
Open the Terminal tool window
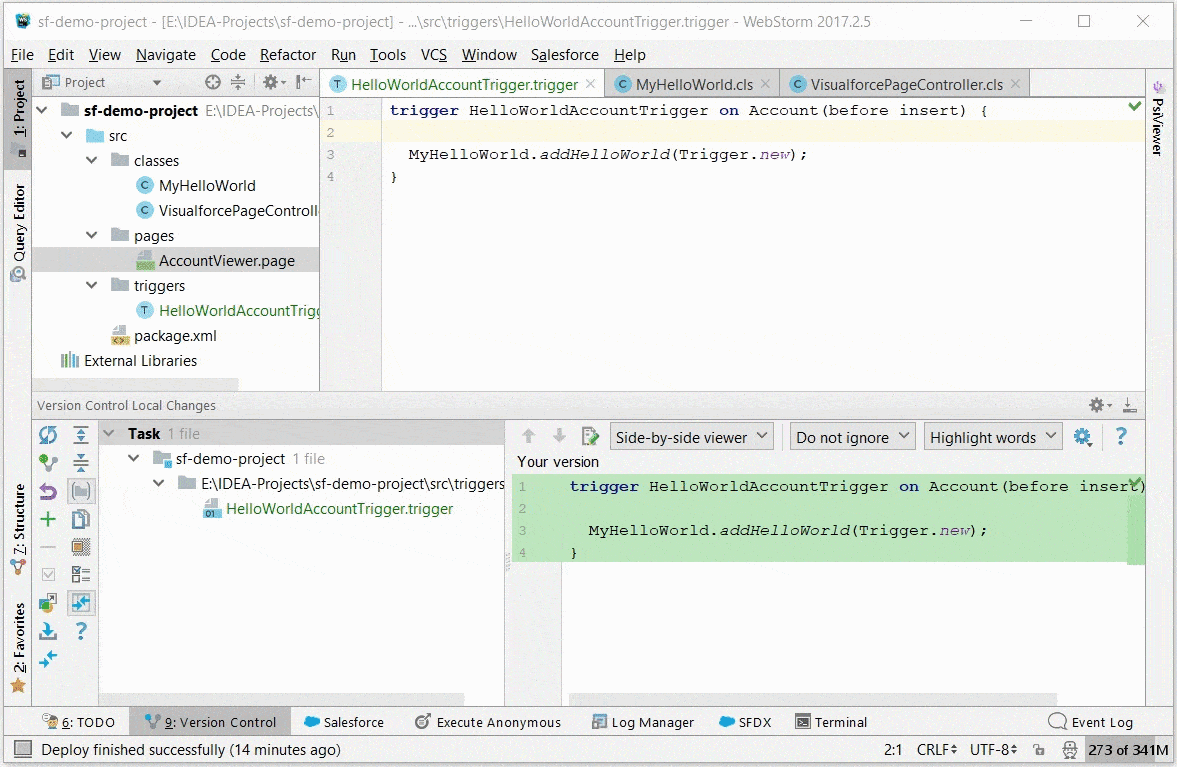coord(832,722)
